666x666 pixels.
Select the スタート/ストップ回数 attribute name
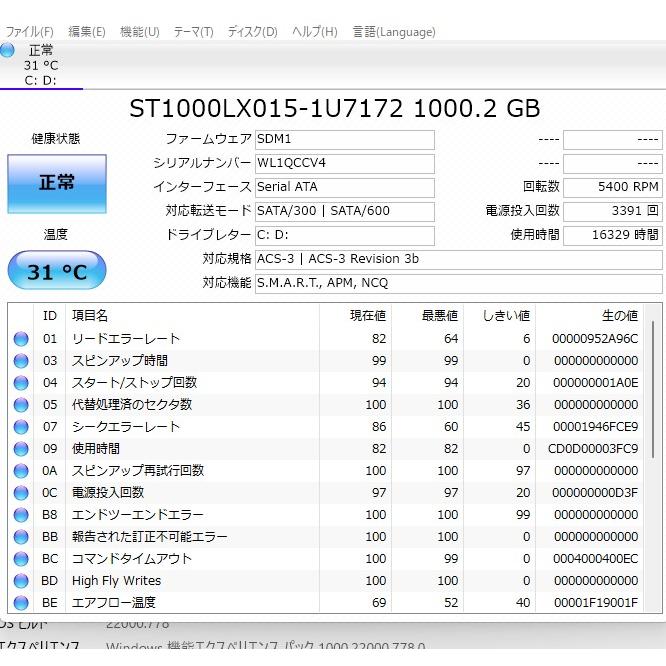coord(134,383)
